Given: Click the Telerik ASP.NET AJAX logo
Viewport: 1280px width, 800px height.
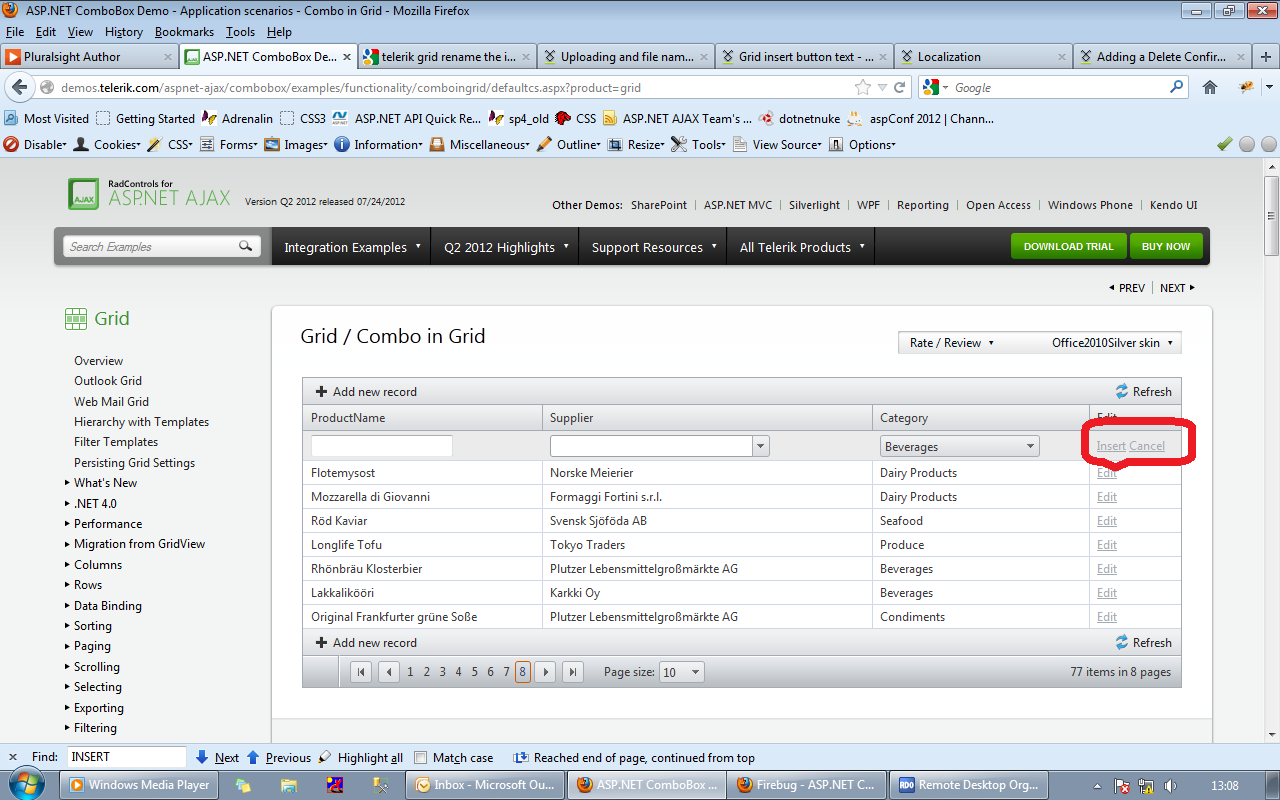Looking at the screenshot, I should point(149,193).
